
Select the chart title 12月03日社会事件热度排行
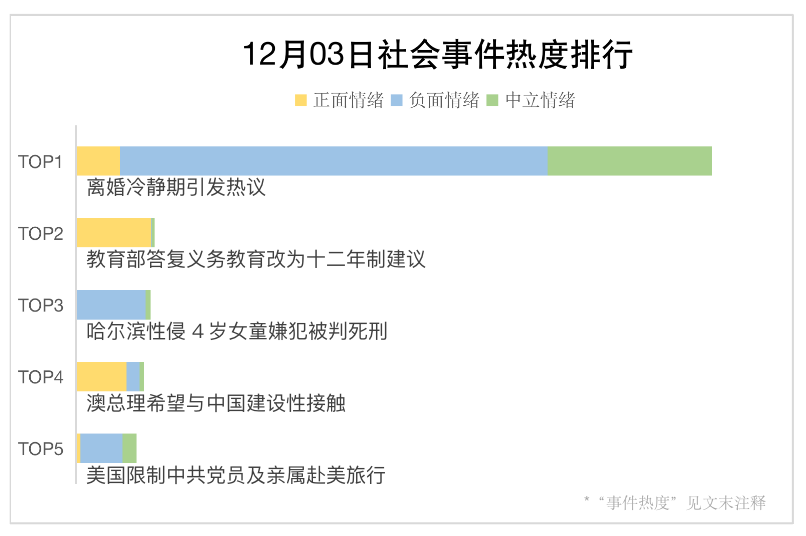pos(437,54)
